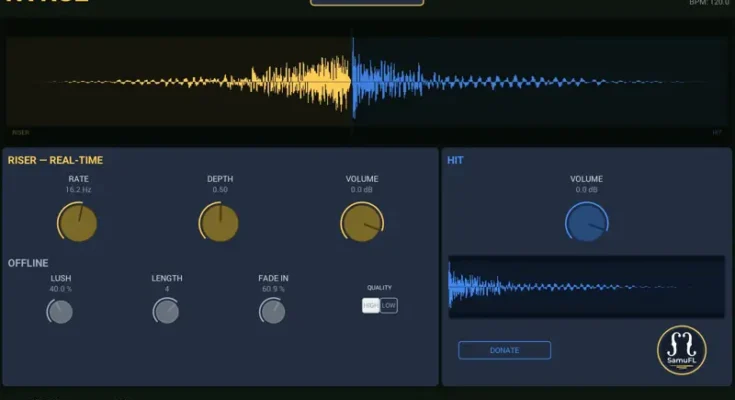Image resolution: width=735 pixels, height=400 pixels.
Task: Click the 40.0 % lush value
Action: 60,289
